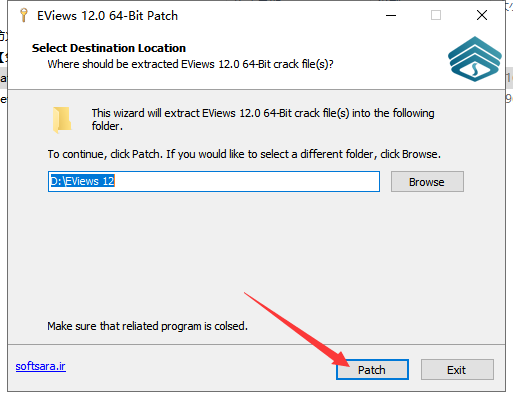This screenshot has height=399, width=513.
Task: Close the EViews 12.0 Patch dialog
Action: [482, 15]
